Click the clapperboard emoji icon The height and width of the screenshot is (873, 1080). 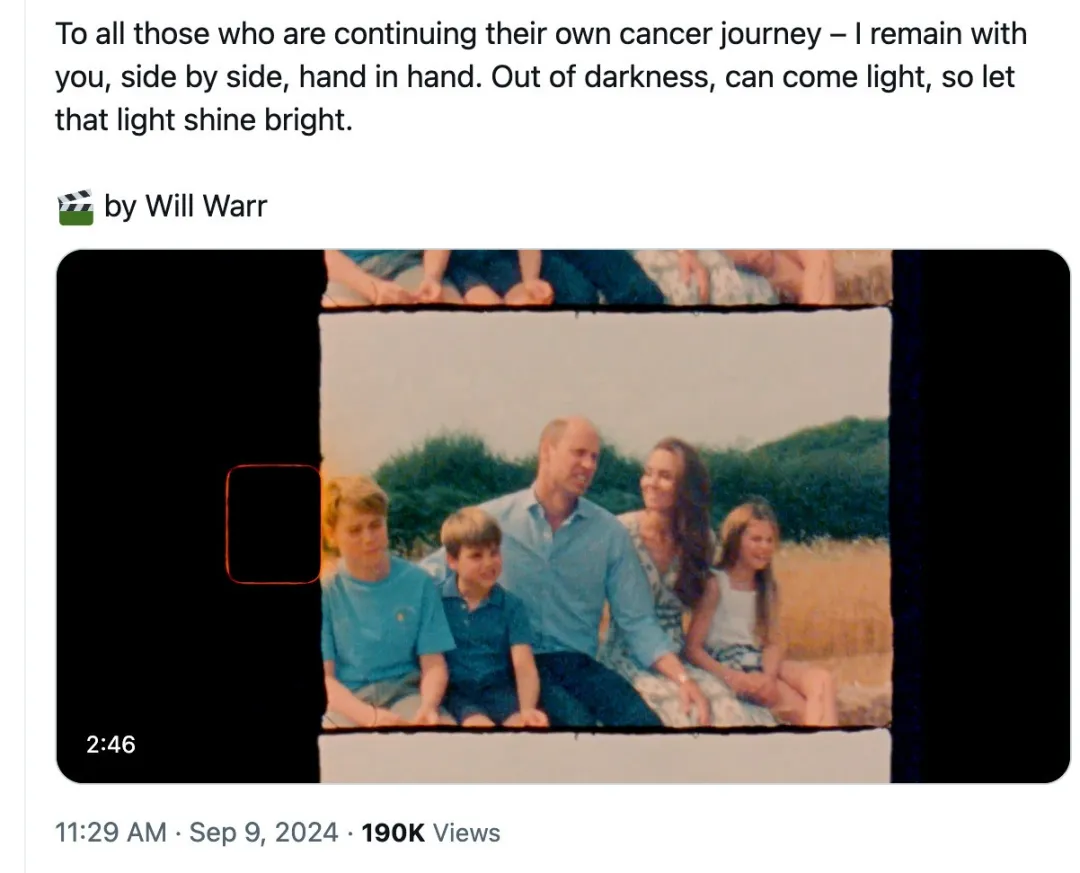pos(75,207)
